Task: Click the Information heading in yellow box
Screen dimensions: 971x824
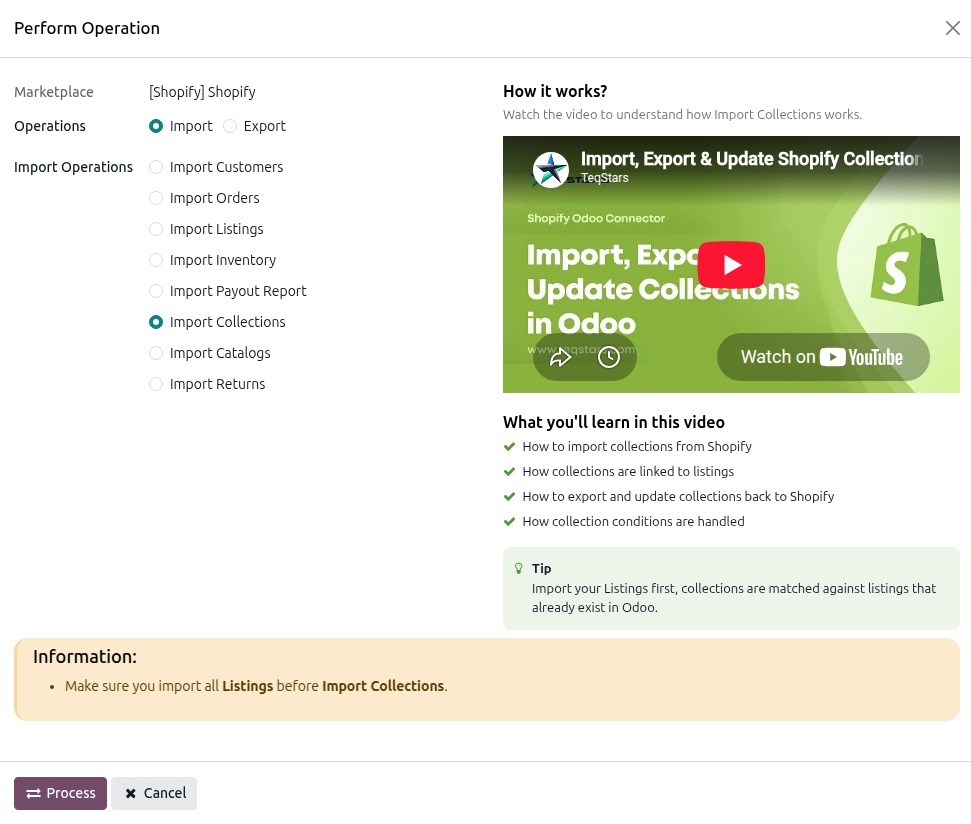Action: 85,656
